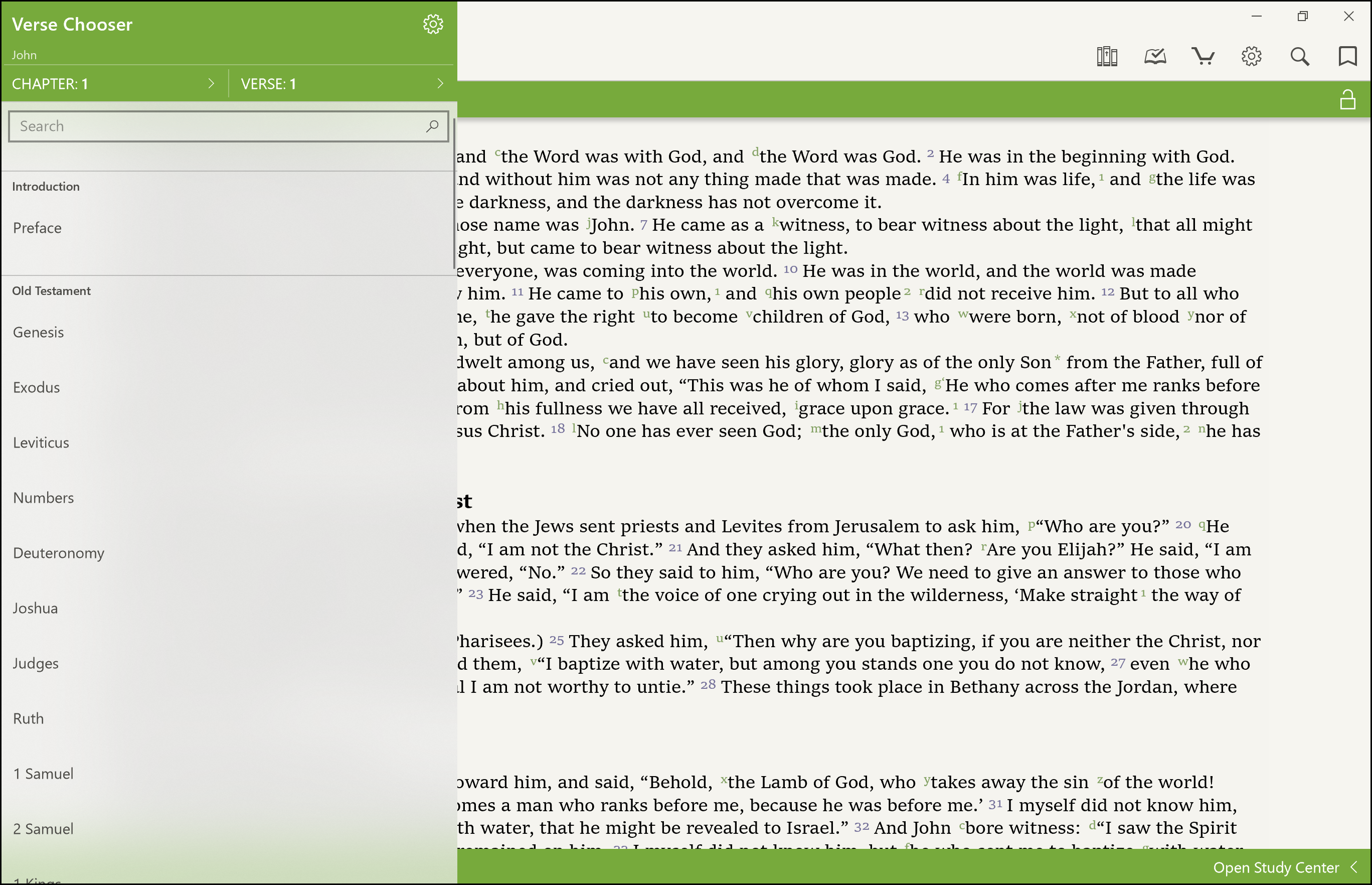The width and height of the screenshot is (1372, 885).
Task: Click the book list scrollbar thumb
Action: [x=454, y=193]
